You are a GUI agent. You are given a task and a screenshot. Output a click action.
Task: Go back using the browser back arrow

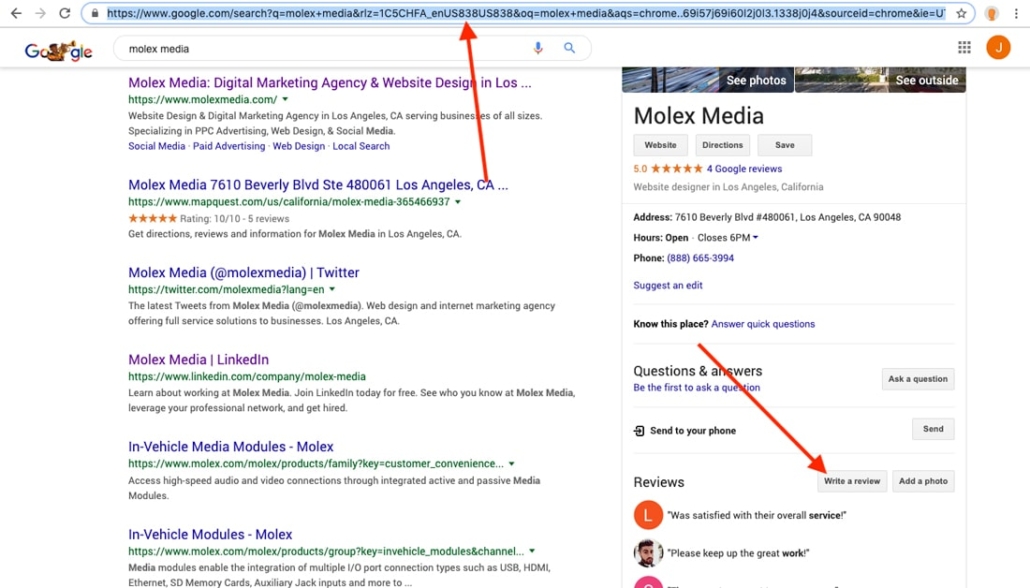pos(16,13)
